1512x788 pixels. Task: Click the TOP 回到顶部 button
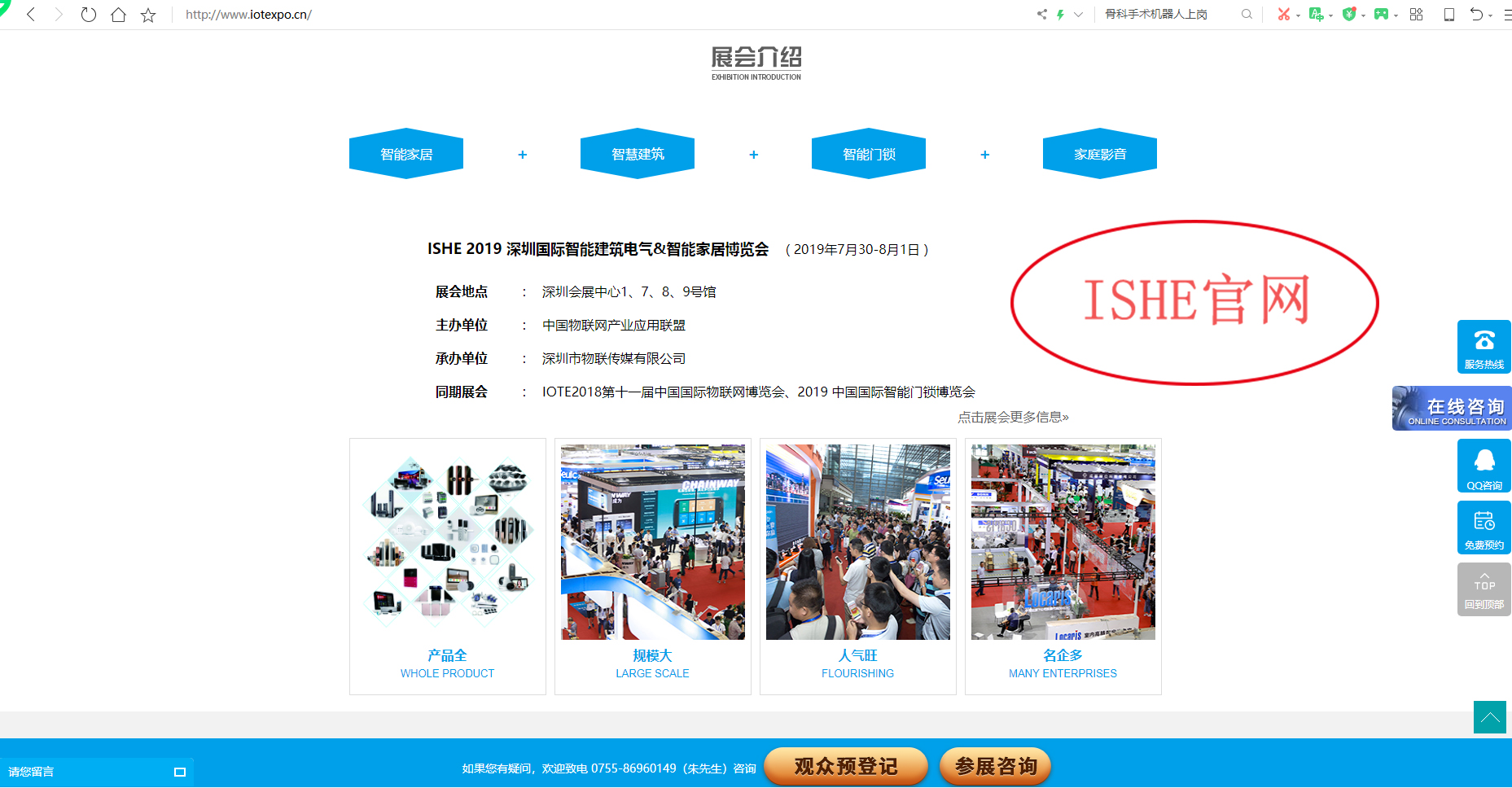[x=1484, y=589]
